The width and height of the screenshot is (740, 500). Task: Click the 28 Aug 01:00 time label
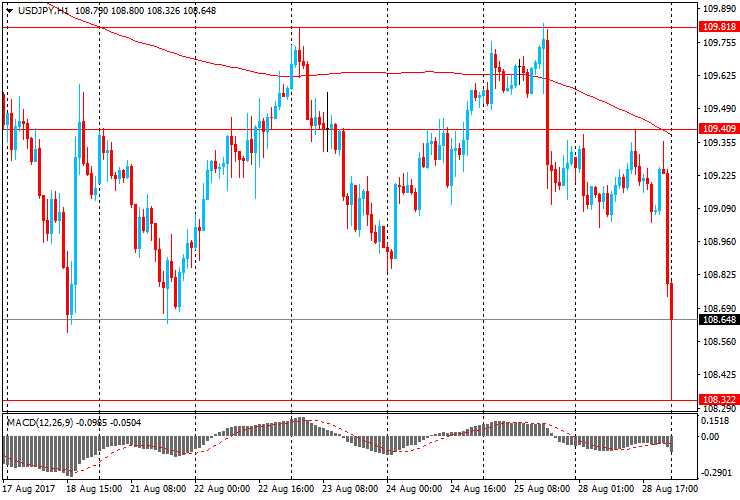pos(606,489)
